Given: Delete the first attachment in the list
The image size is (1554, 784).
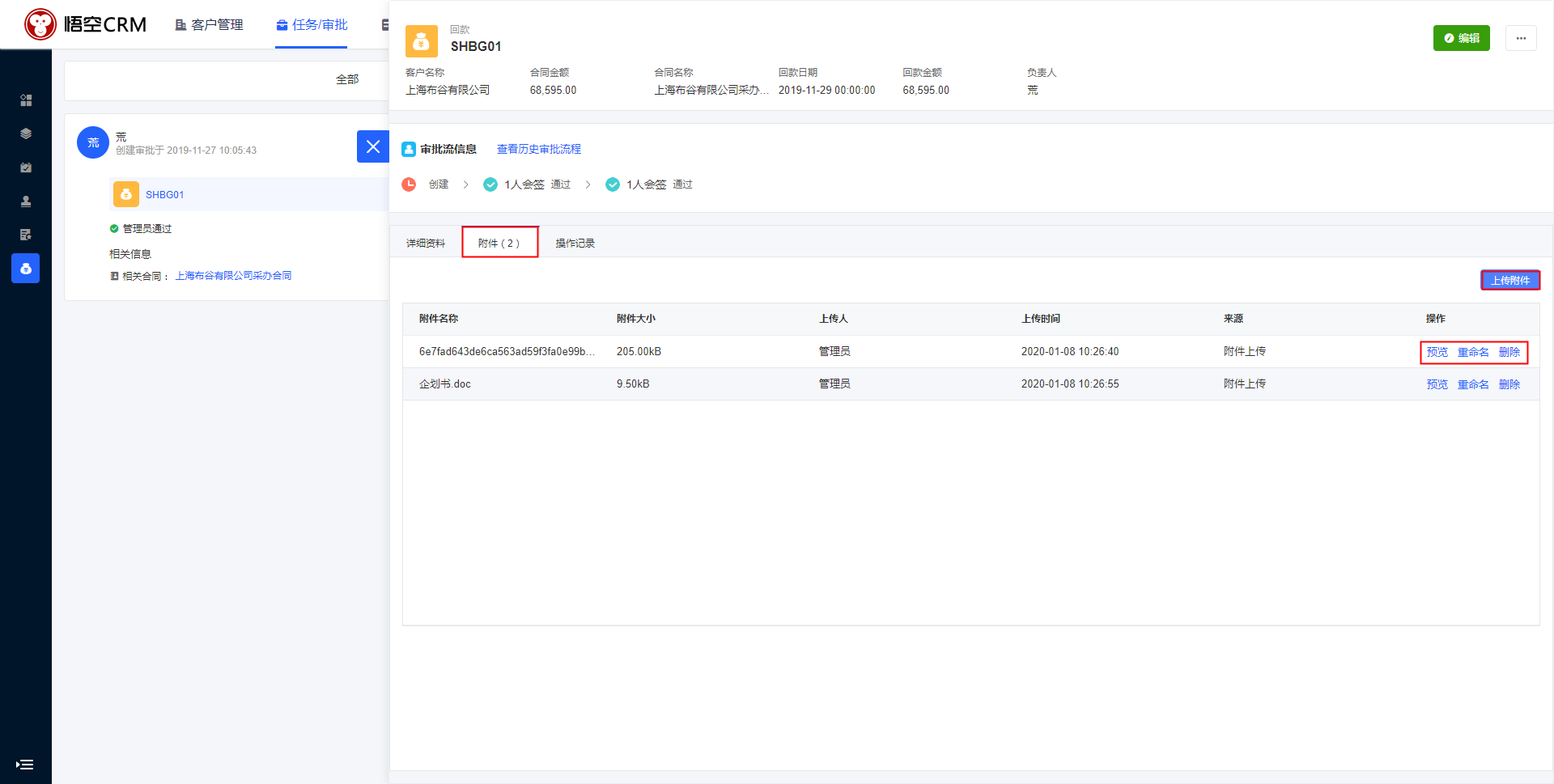Looking at the screenshot, I should [x=1509, y=352].
